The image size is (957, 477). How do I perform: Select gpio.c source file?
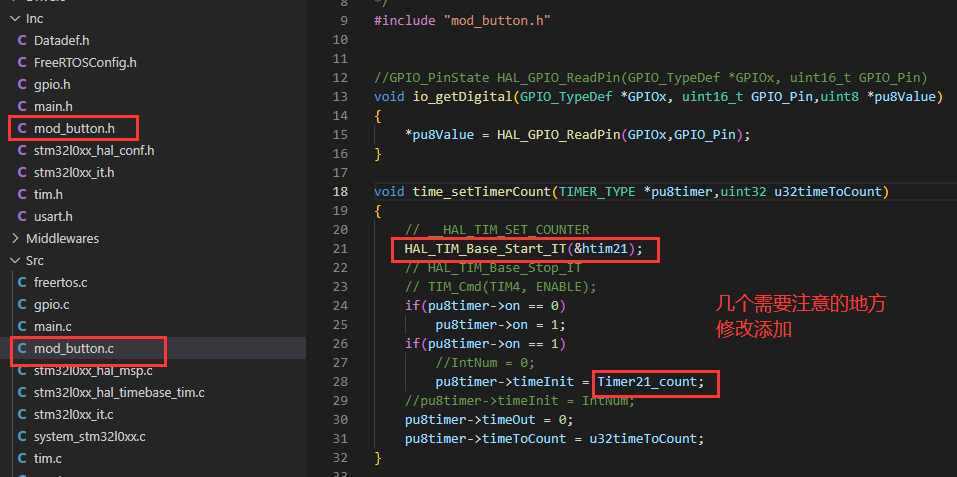click(x=51, y=304)
